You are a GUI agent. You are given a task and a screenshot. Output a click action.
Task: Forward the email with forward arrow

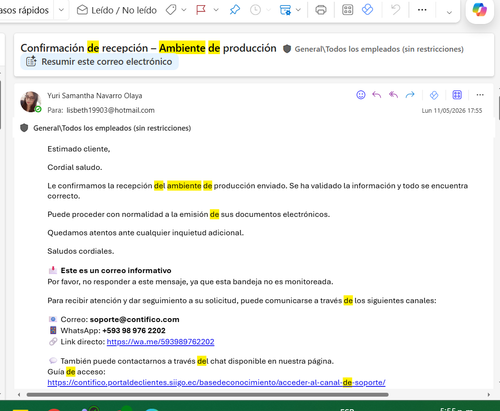coord(410,95)
